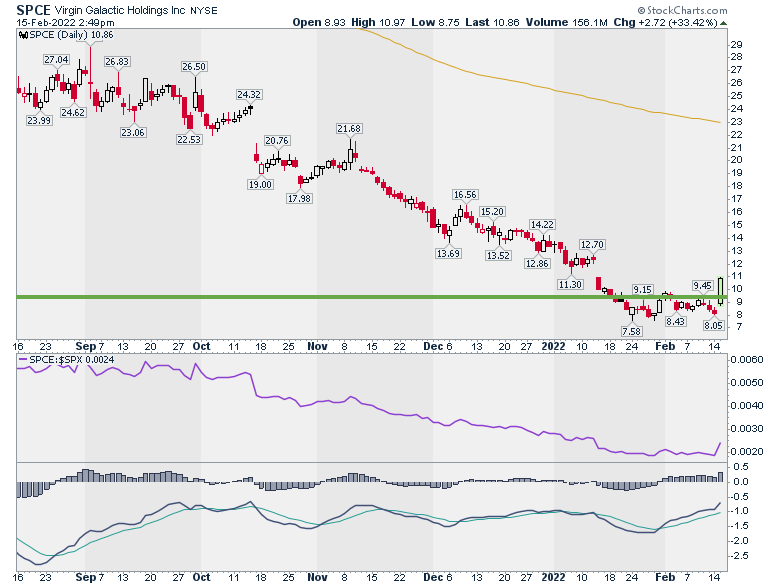Click the 12.86 price low label
This screenshot has width=780, height=586.
pyautogui.click(x=538, y=263)
